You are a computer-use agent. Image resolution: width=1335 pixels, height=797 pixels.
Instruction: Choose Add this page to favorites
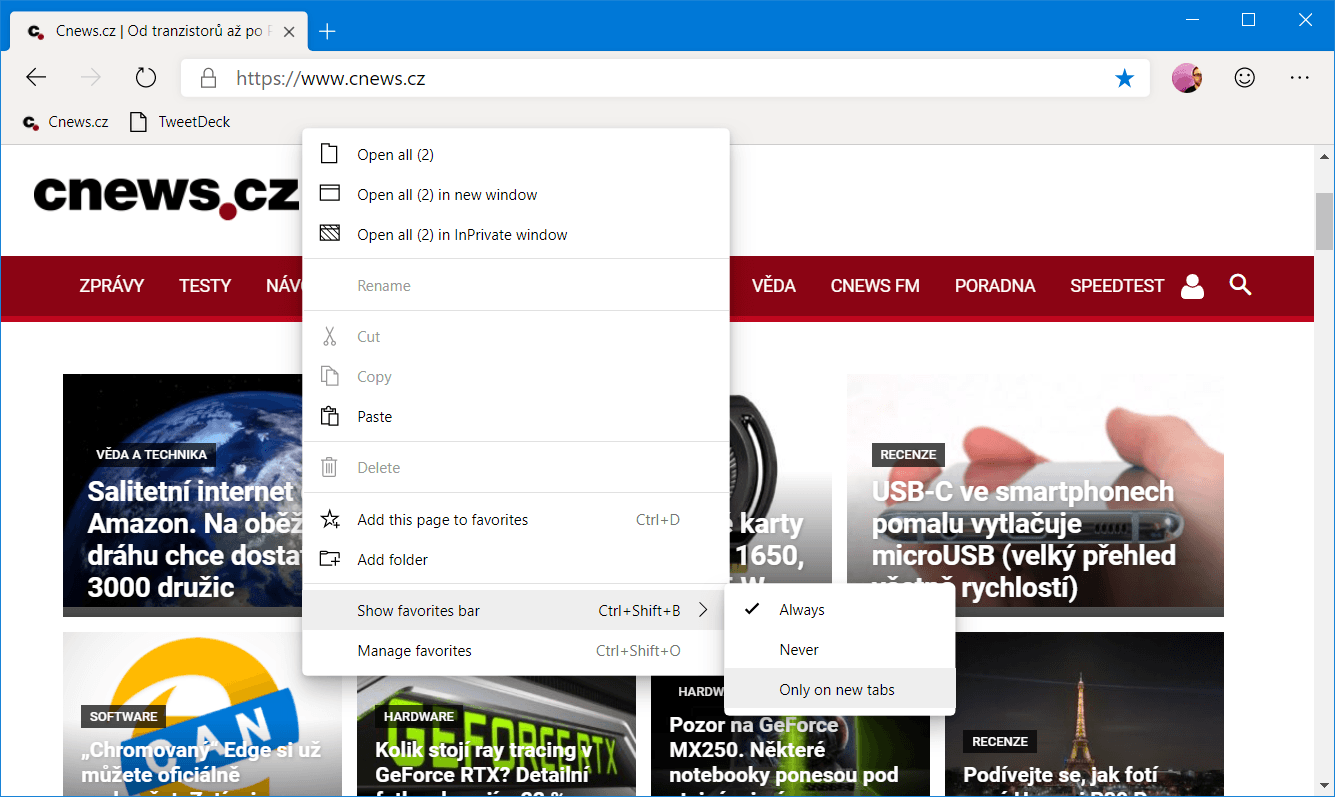[443, 519]
